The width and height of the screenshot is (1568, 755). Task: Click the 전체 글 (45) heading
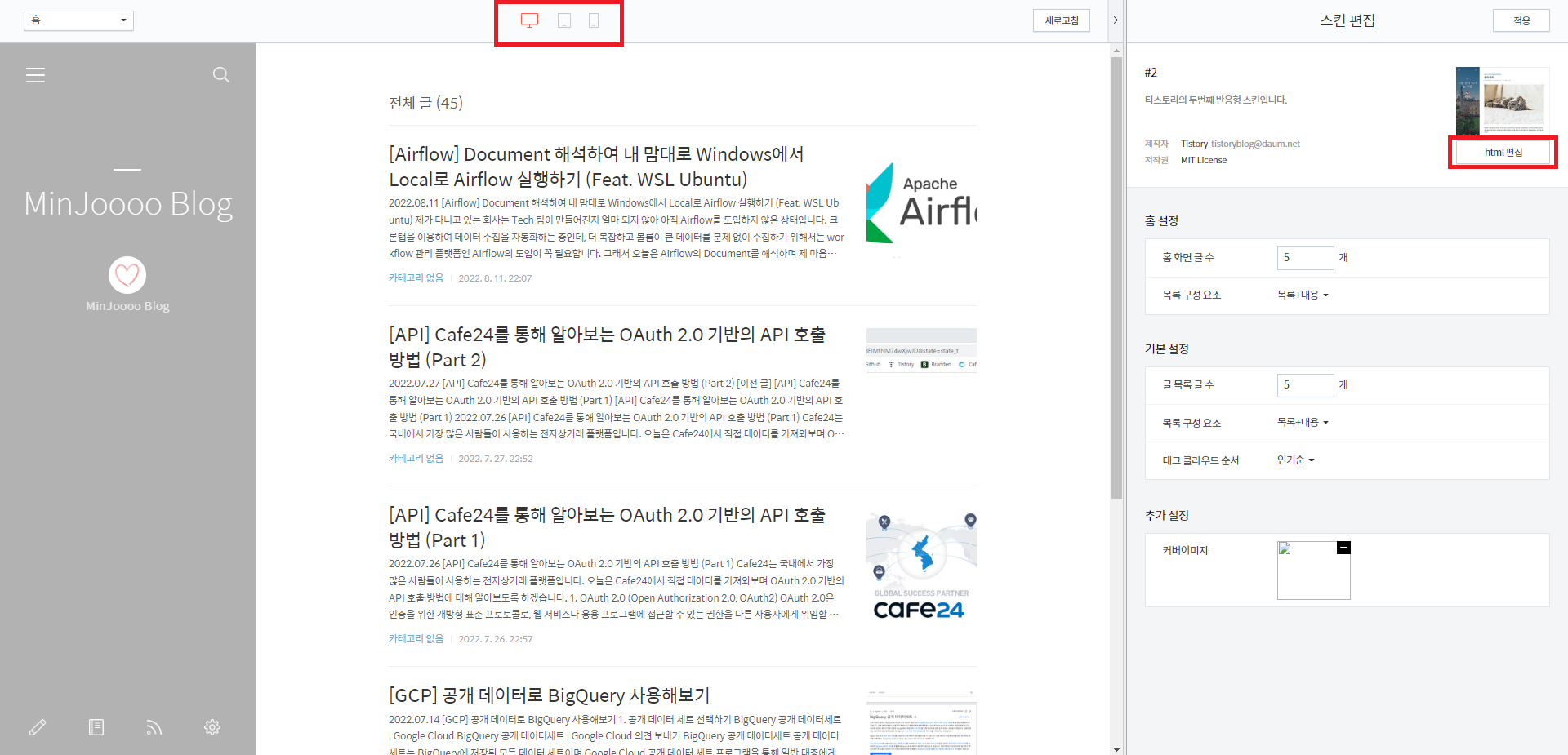425,103
